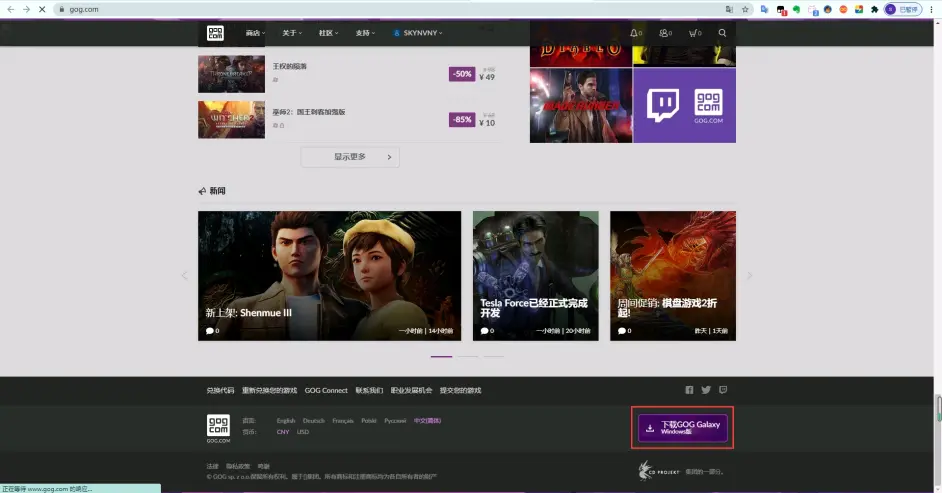942x493 pixels.
Task: Select 中文(简体) language option
Action: (427, 421)
